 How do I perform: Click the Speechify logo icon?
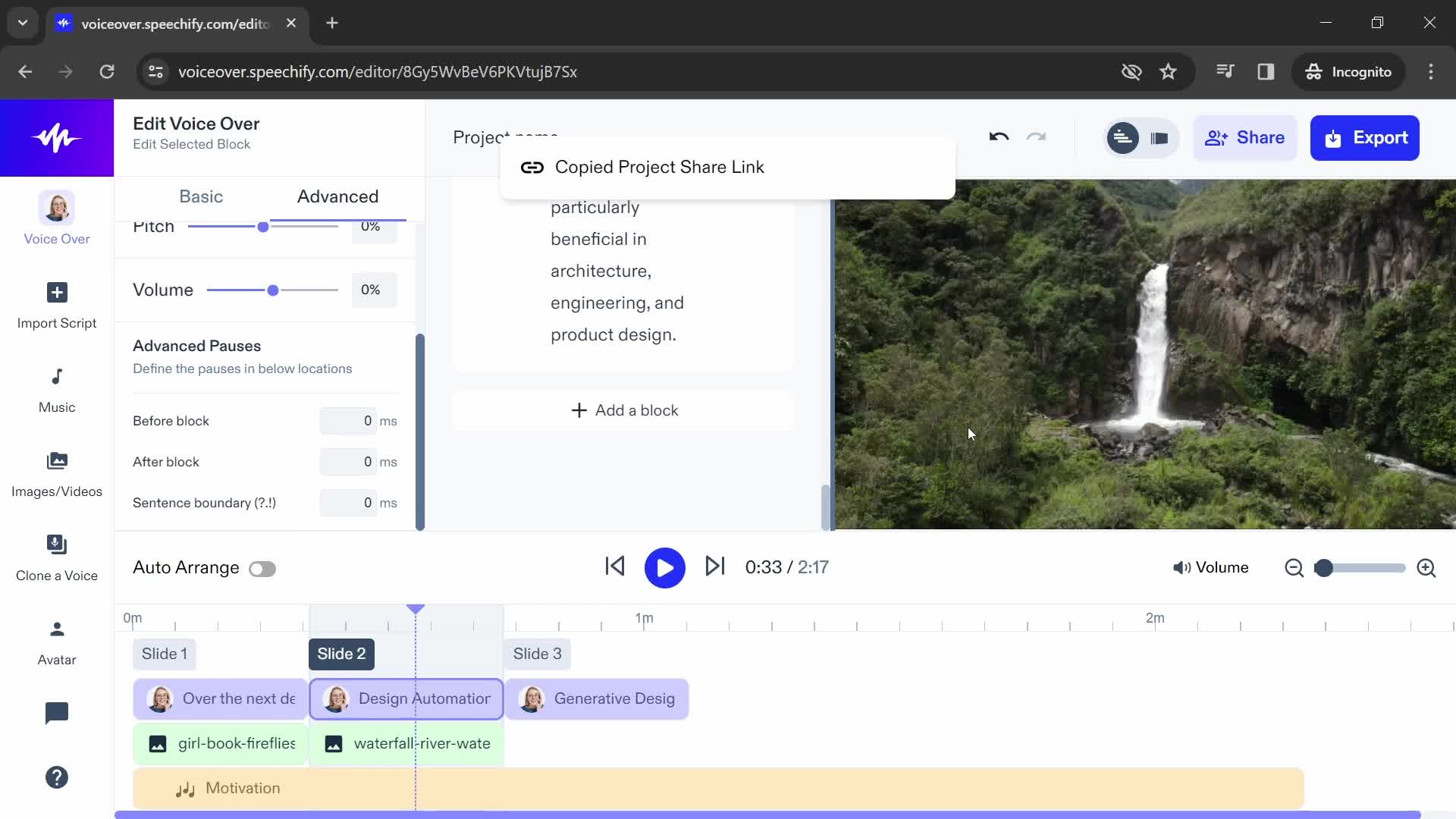tap(57, 138)
